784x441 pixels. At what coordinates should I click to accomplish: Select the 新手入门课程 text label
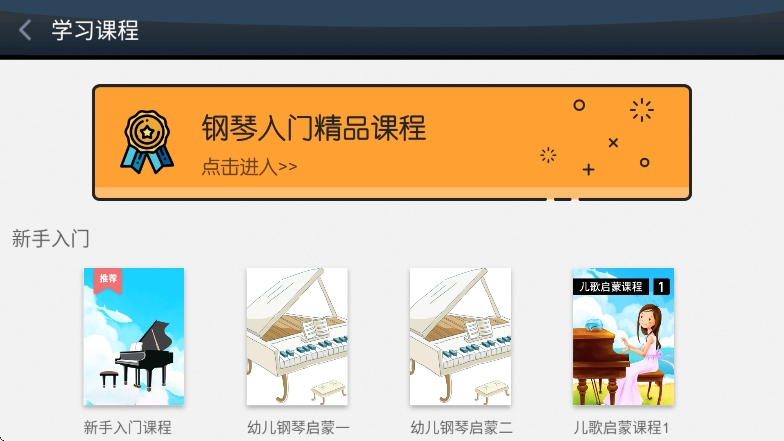128,428
